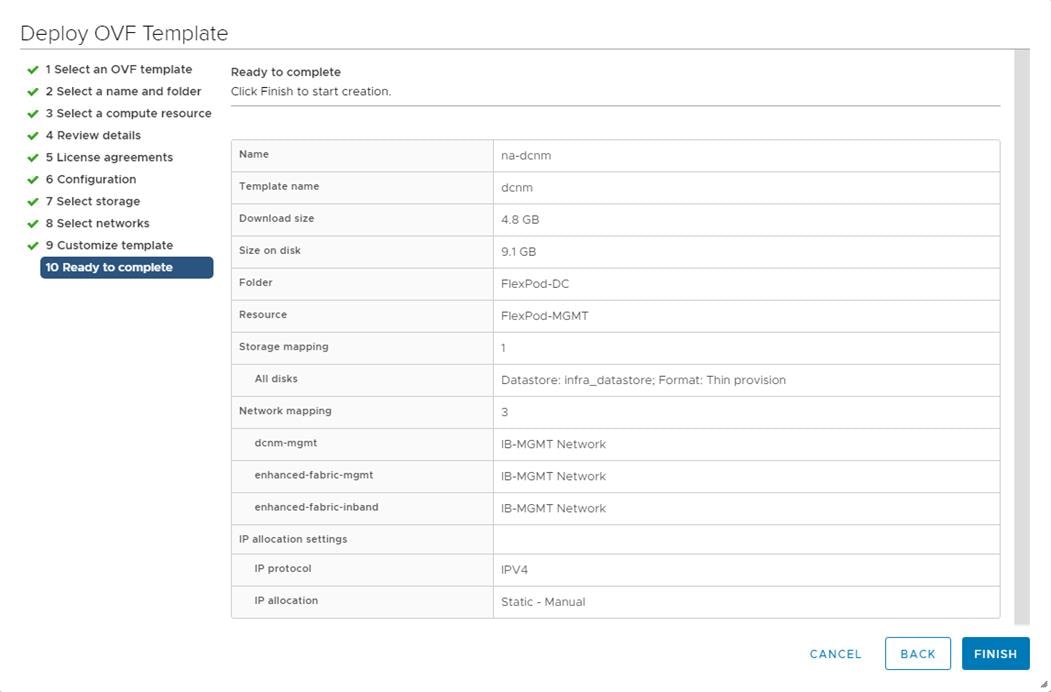Image resolution: width=1051 pixels, height=692 pixels.
Task: Click the enhanced-fabric-mgmt label
Action: [314, 475]
